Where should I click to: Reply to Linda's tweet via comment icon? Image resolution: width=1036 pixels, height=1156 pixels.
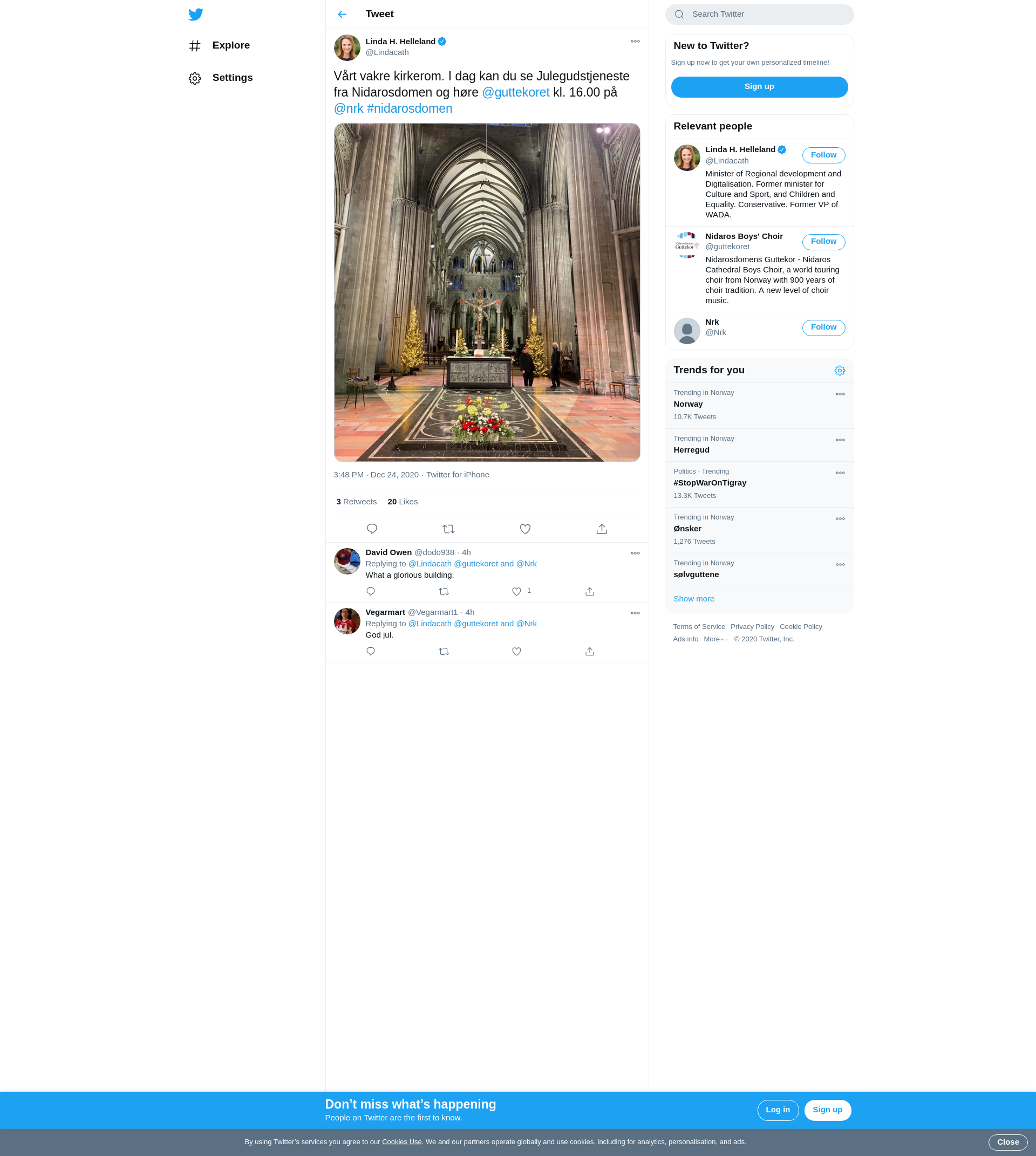click(372, 529)
